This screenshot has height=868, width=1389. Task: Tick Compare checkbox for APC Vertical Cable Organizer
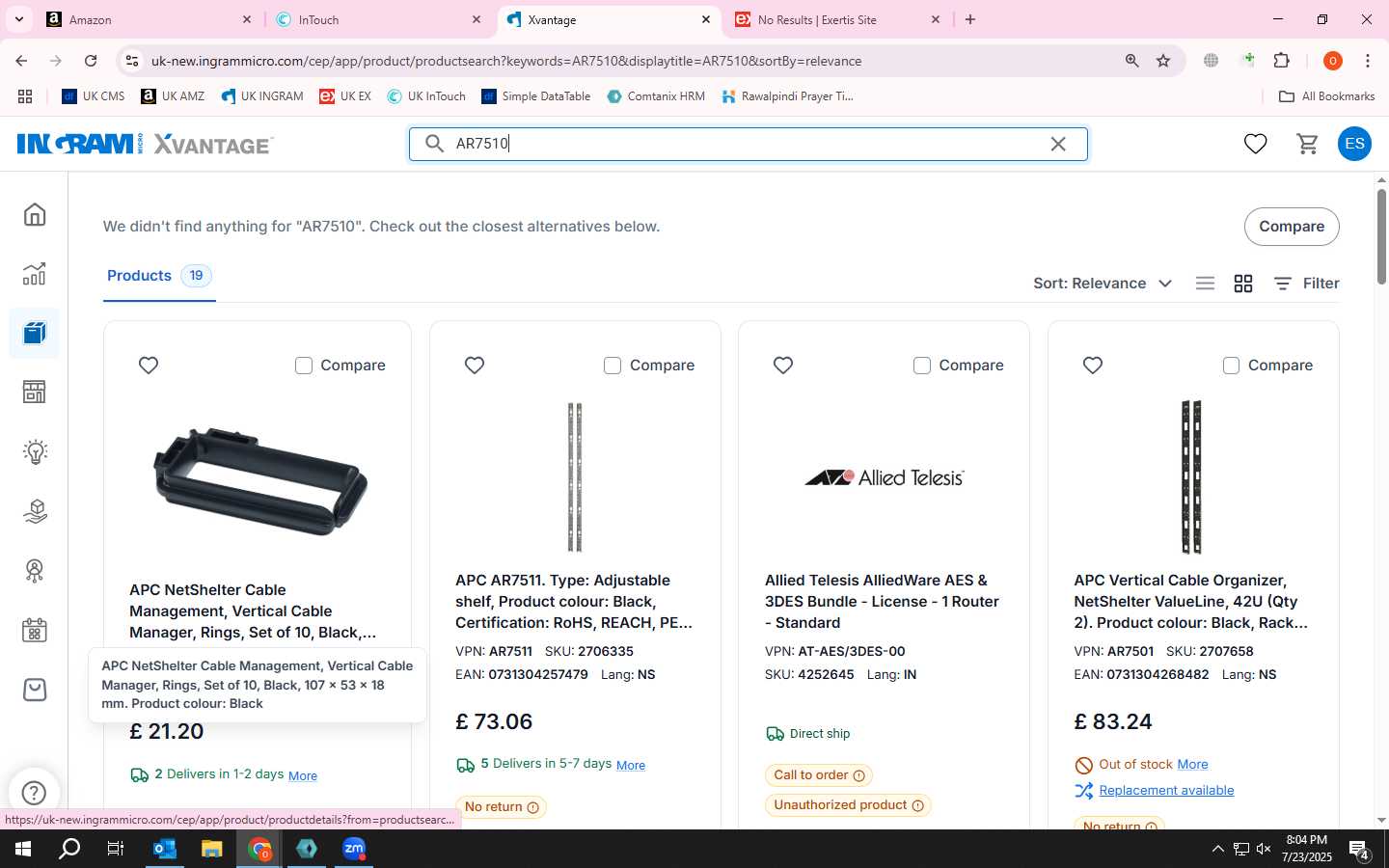coord(1231,366)
